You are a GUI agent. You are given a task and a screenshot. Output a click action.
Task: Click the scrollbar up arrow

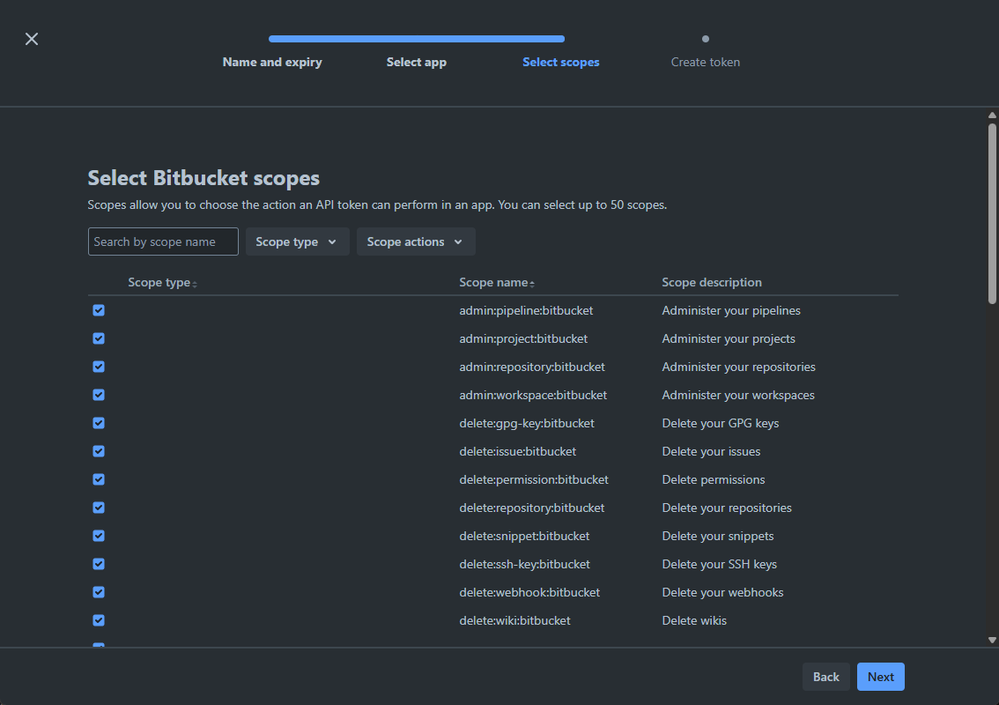click(992, 115)
